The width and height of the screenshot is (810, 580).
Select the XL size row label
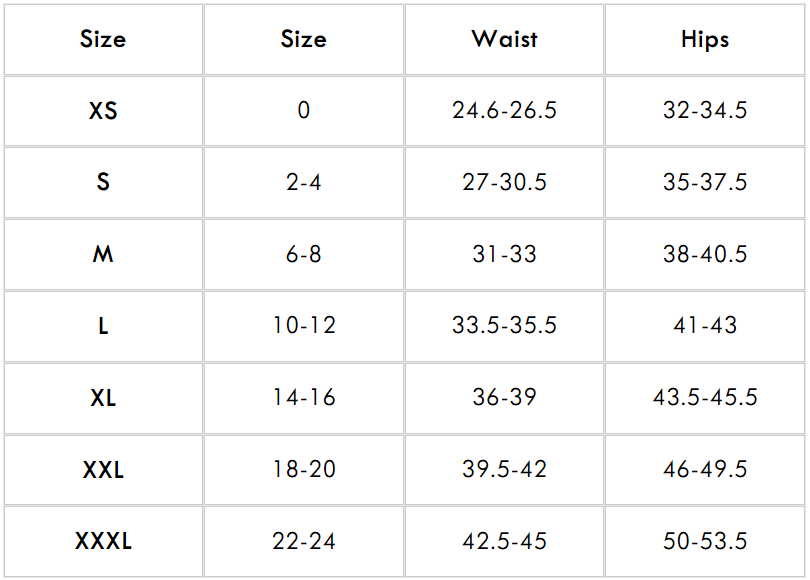click(x=103, y=398)
